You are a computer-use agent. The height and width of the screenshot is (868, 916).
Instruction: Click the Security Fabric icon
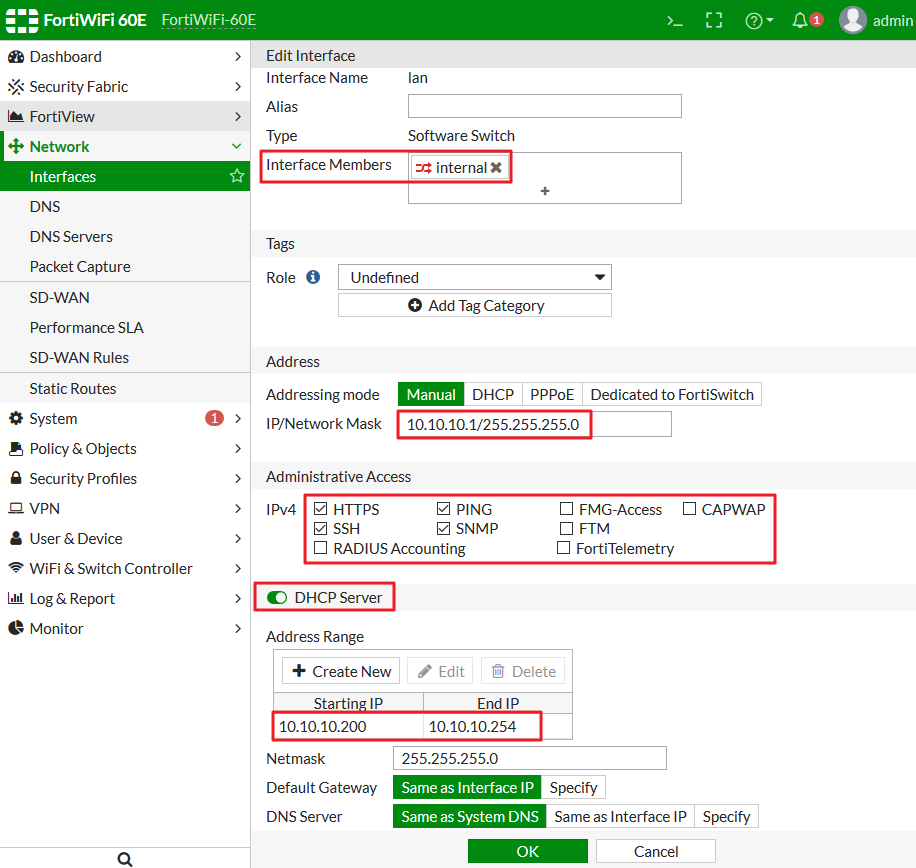pyautogui.click(x=16, y=86)
